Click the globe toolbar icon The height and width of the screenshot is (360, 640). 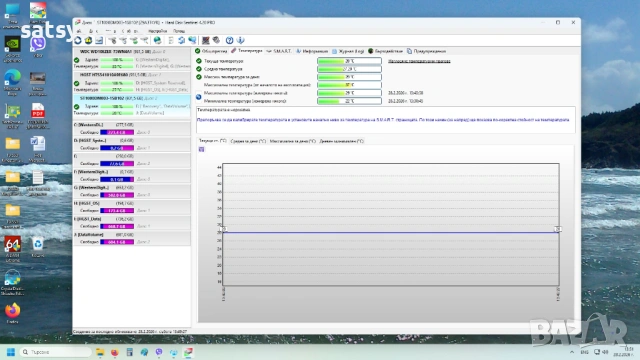click(x=157, y=40)
